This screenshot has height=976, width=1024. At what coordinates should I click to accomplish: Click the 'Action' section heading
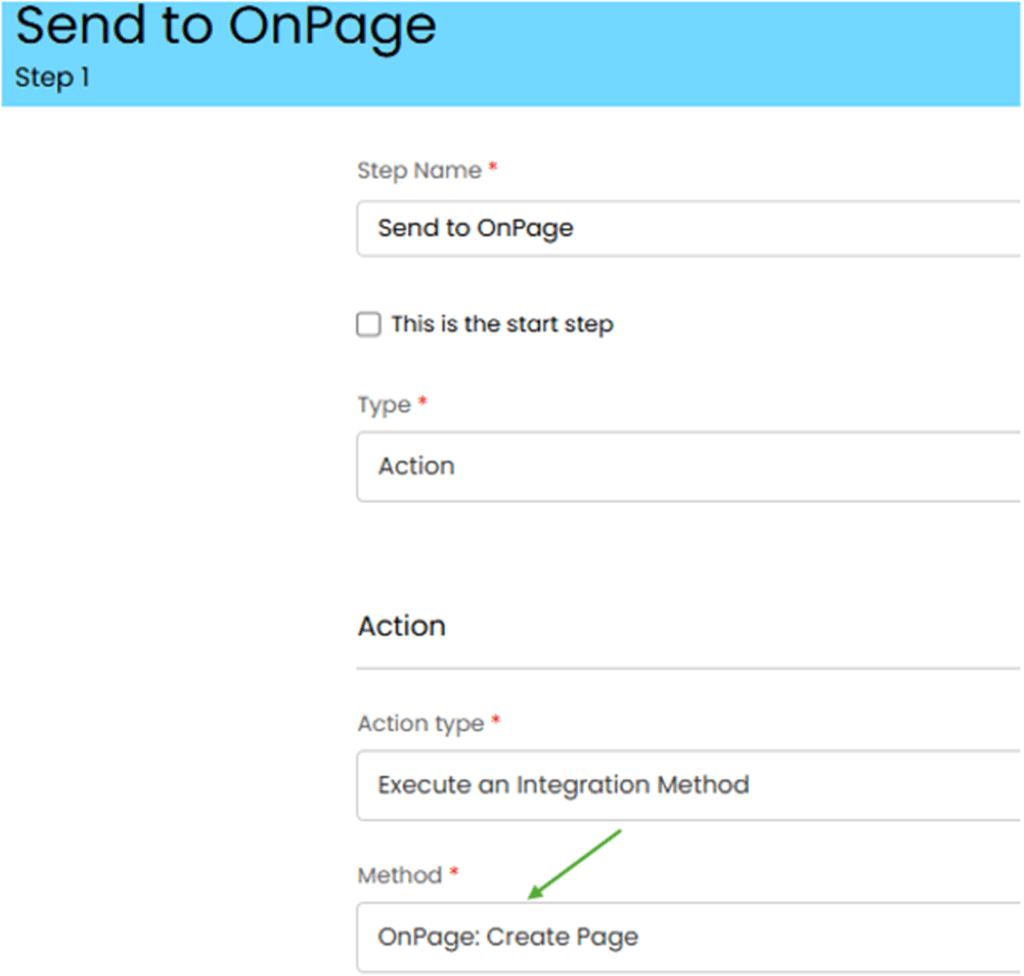pyautogui.click(x=402, y=626)
